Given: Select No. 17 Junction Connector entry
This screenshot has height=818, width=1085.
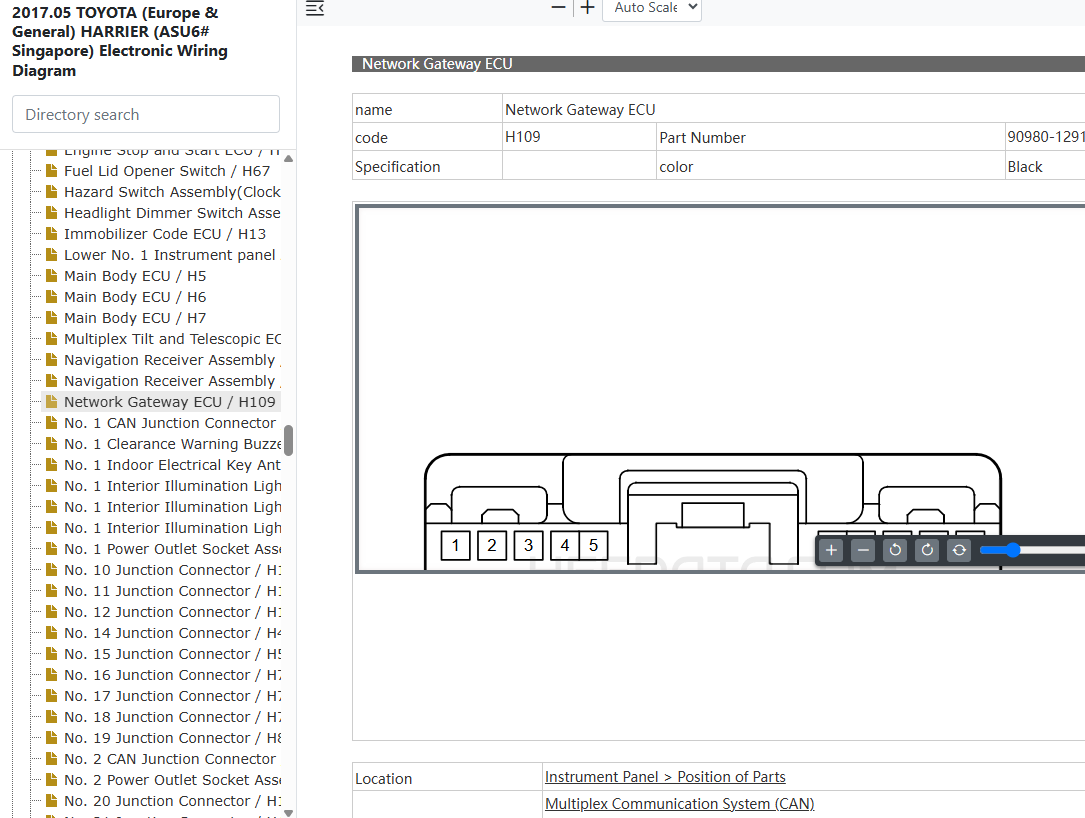Looking at the screenshot, I should point(172,696).
